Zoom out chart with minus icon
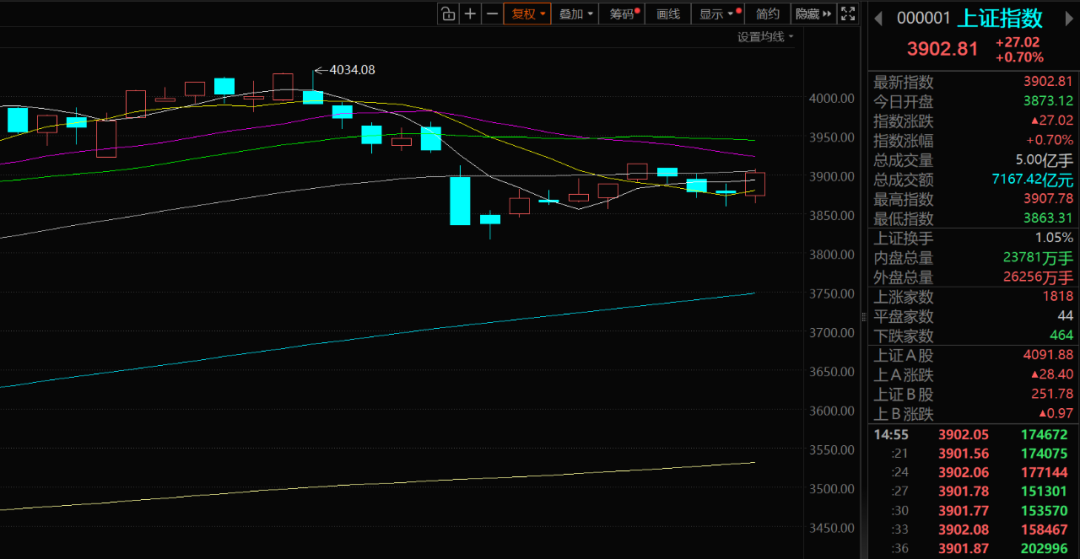This screenshot has height=559, width=1080. coord(491,14)
